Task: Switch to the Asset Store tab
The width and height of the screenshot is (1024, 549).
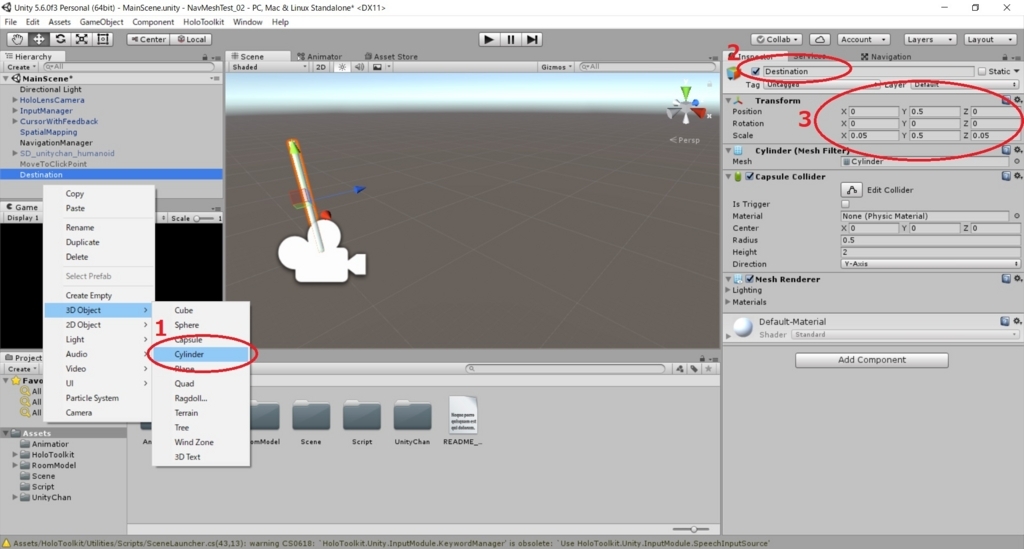Action: 391,56
